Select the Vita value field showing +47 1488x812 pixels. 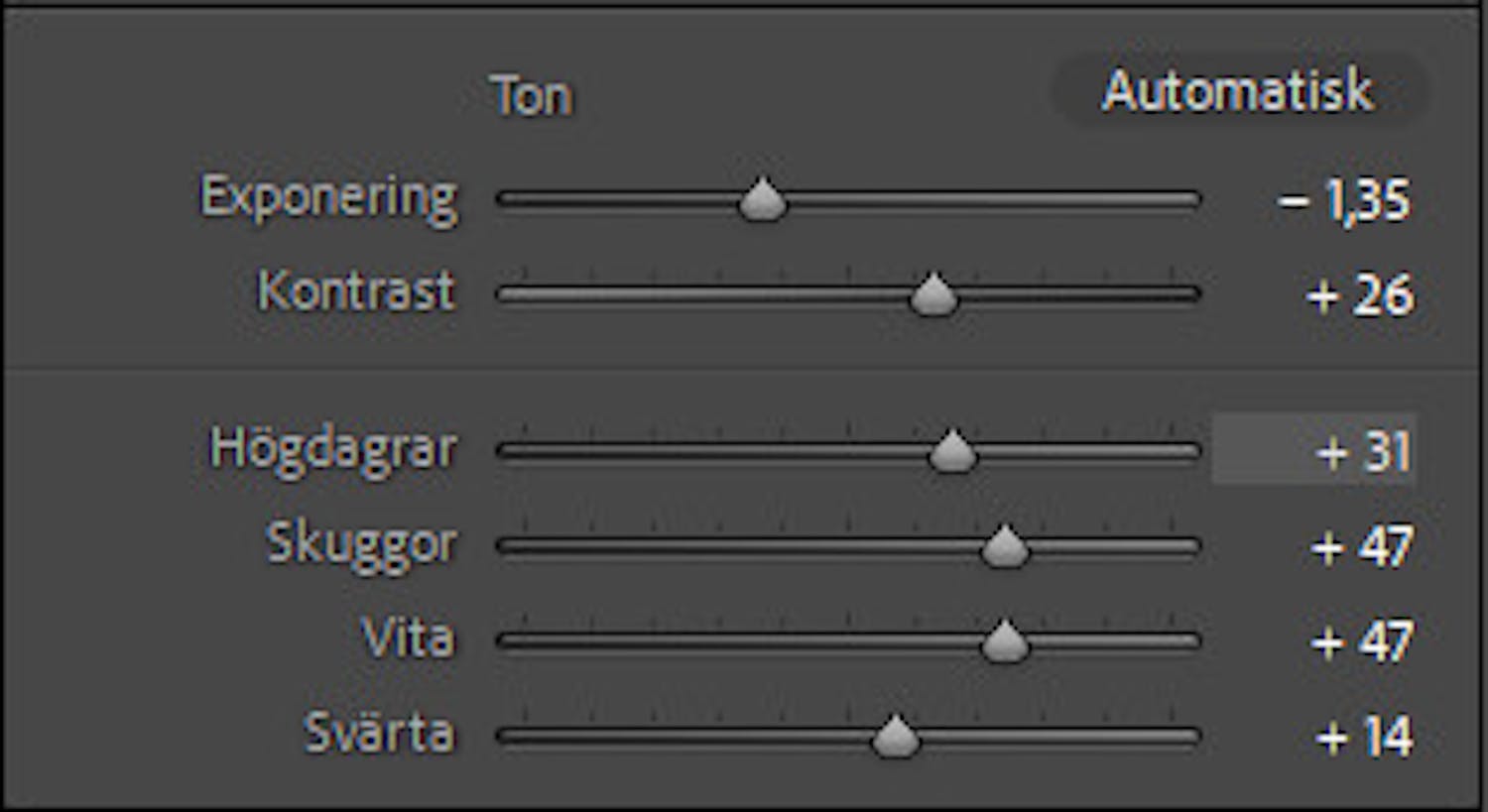coord(1361,642)
